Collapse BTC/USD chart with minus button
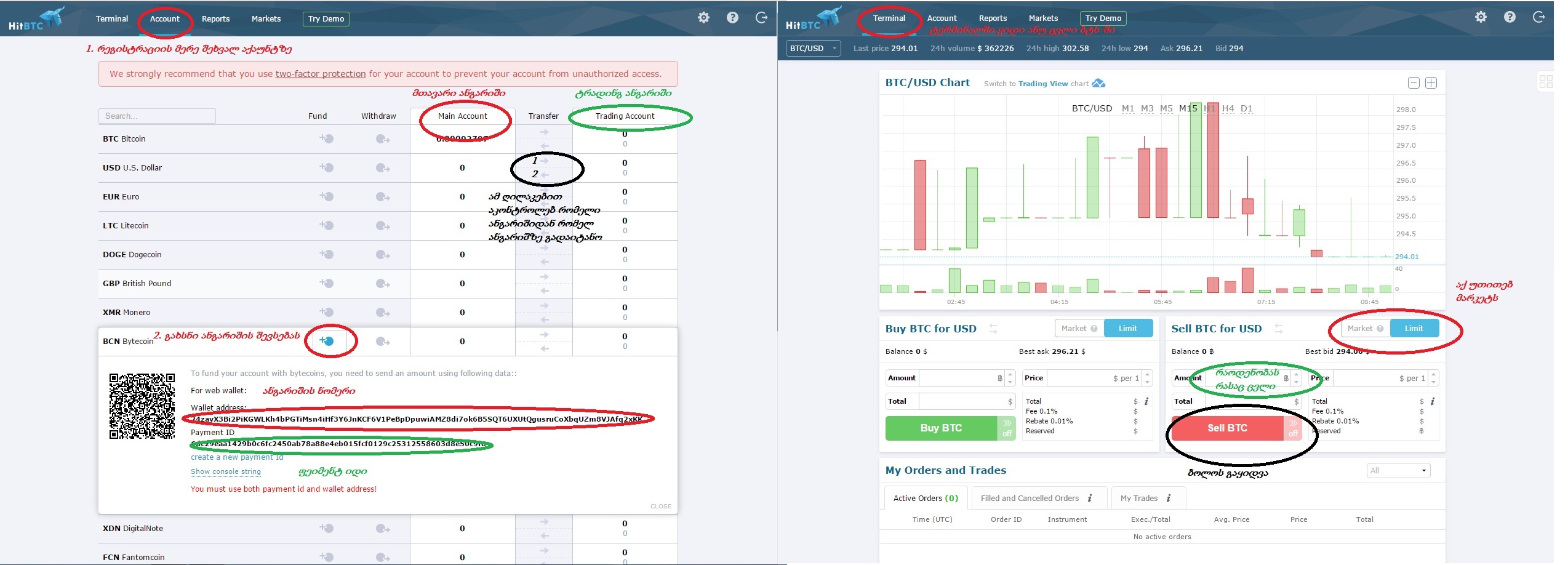 tap(1414, 83)
